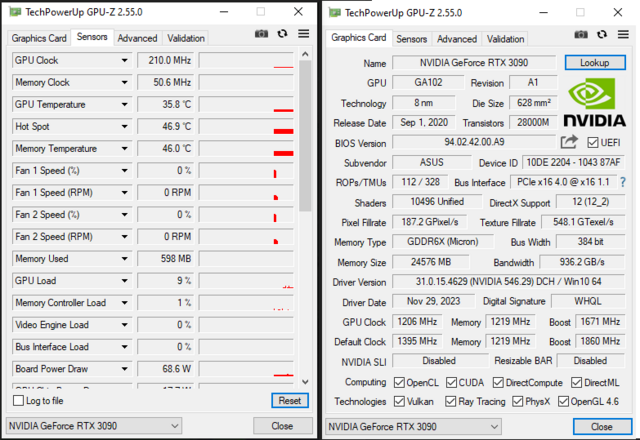Click the camera icon above the Lookup button
Screen dimensions: 640x440
(x=582, y=35)
